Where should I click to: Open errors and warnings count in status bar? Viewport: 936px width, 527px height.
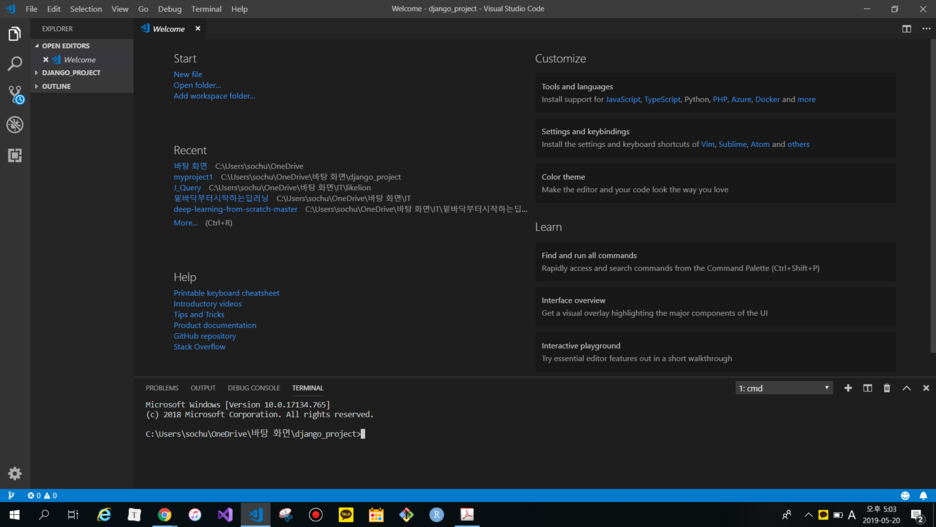click(x=42, y=495)
